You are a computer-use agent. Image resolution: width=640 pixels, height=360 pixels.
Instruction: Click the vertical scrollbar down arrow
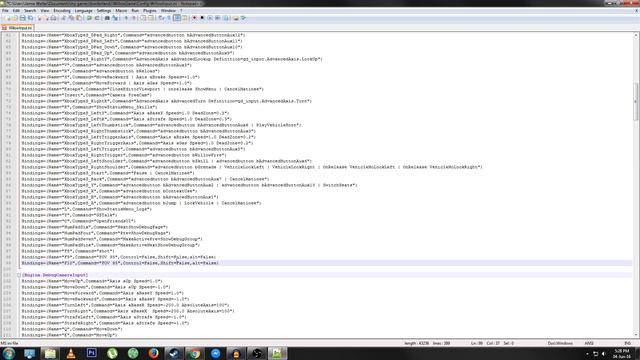[636, 335]
